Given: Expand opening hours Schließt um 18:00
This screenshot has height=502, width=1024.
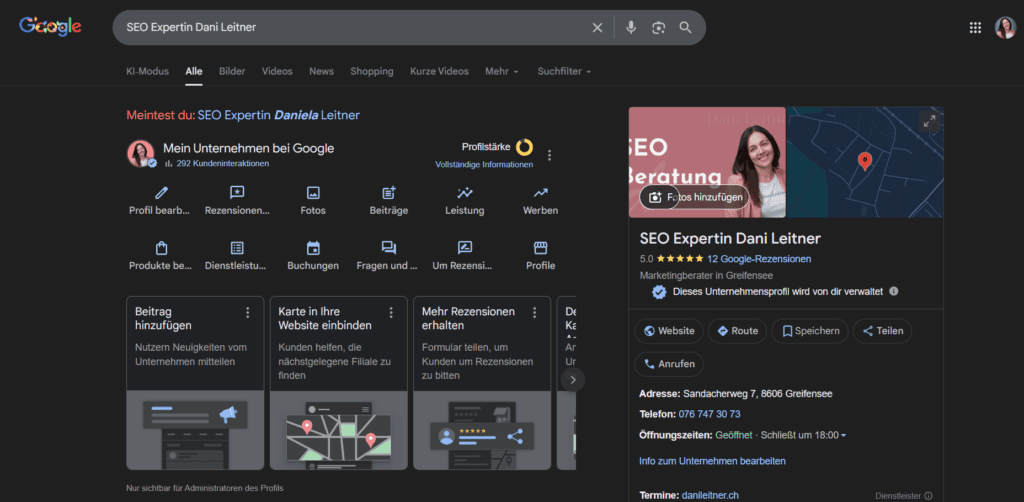Looking at the screenshot, I should coord(803,435).
